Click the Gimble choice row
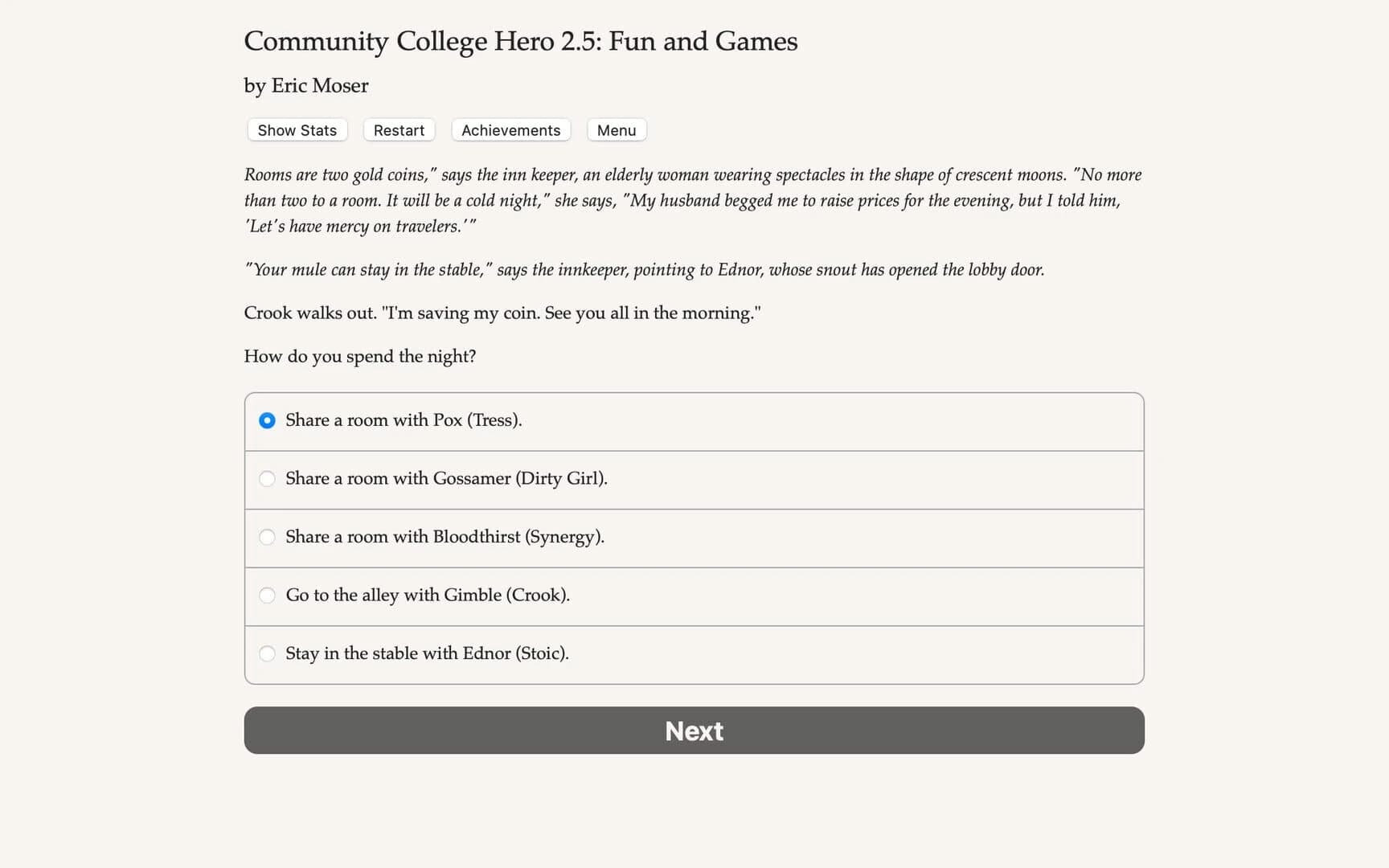 click(693, 596)
